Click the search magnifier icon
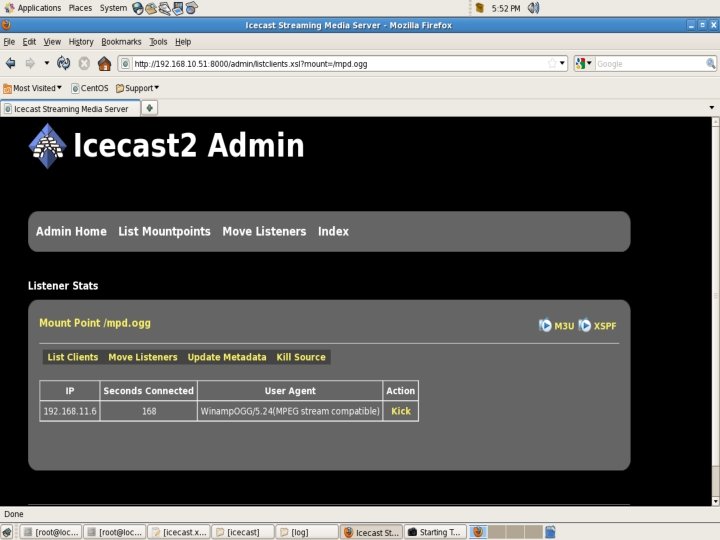The image size is (720, 540). click(710, 63)
